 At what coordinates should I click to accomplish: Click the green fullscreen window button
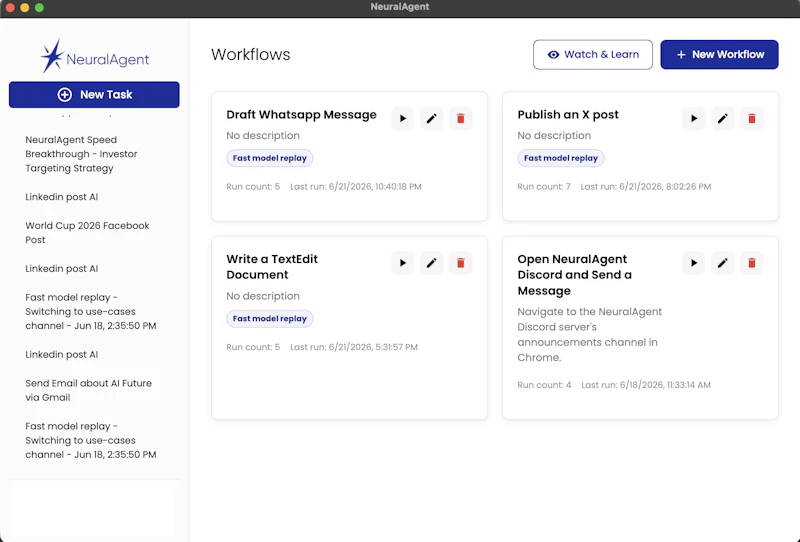pos(39,8)
